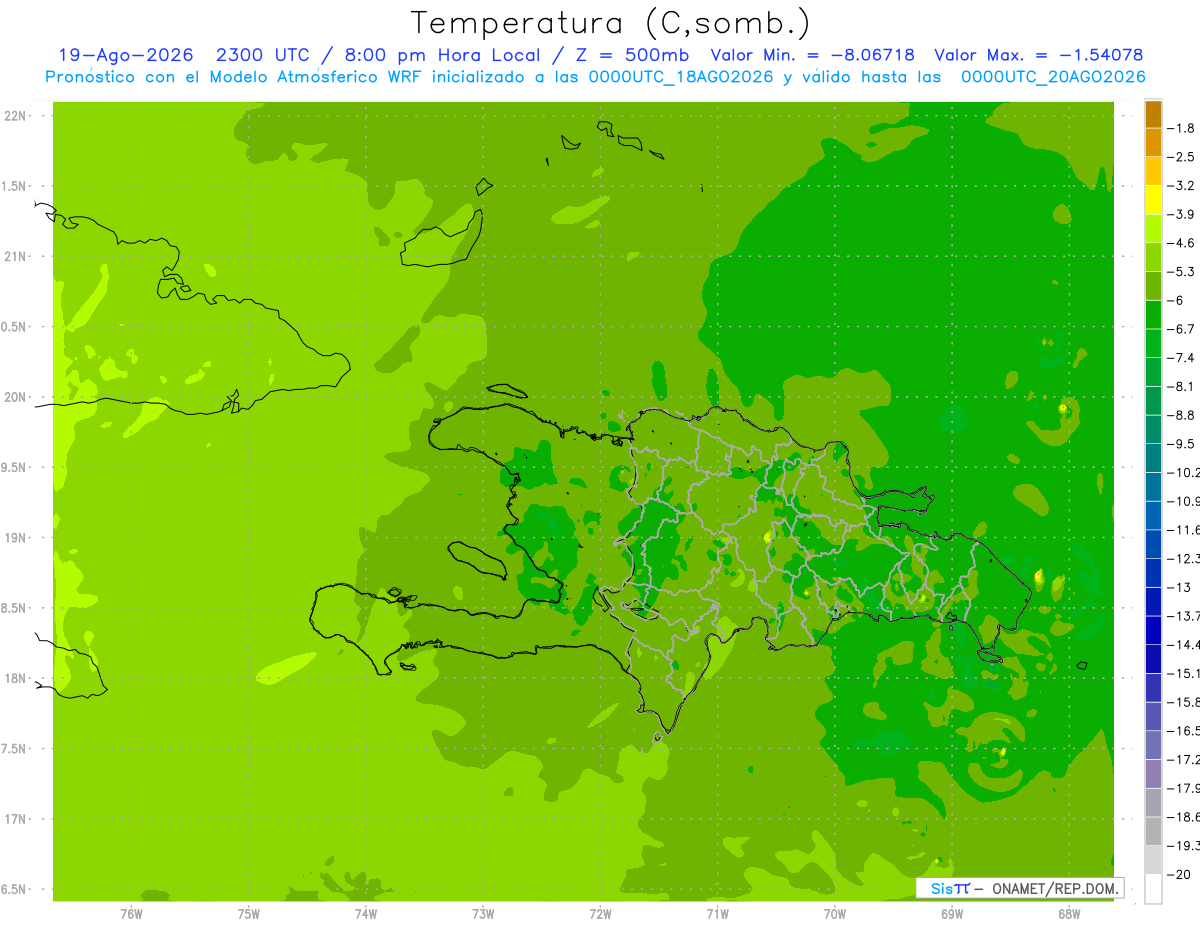Click the valid-until time "0000UTC_20AGO2026"

(x=1053, y=77)
